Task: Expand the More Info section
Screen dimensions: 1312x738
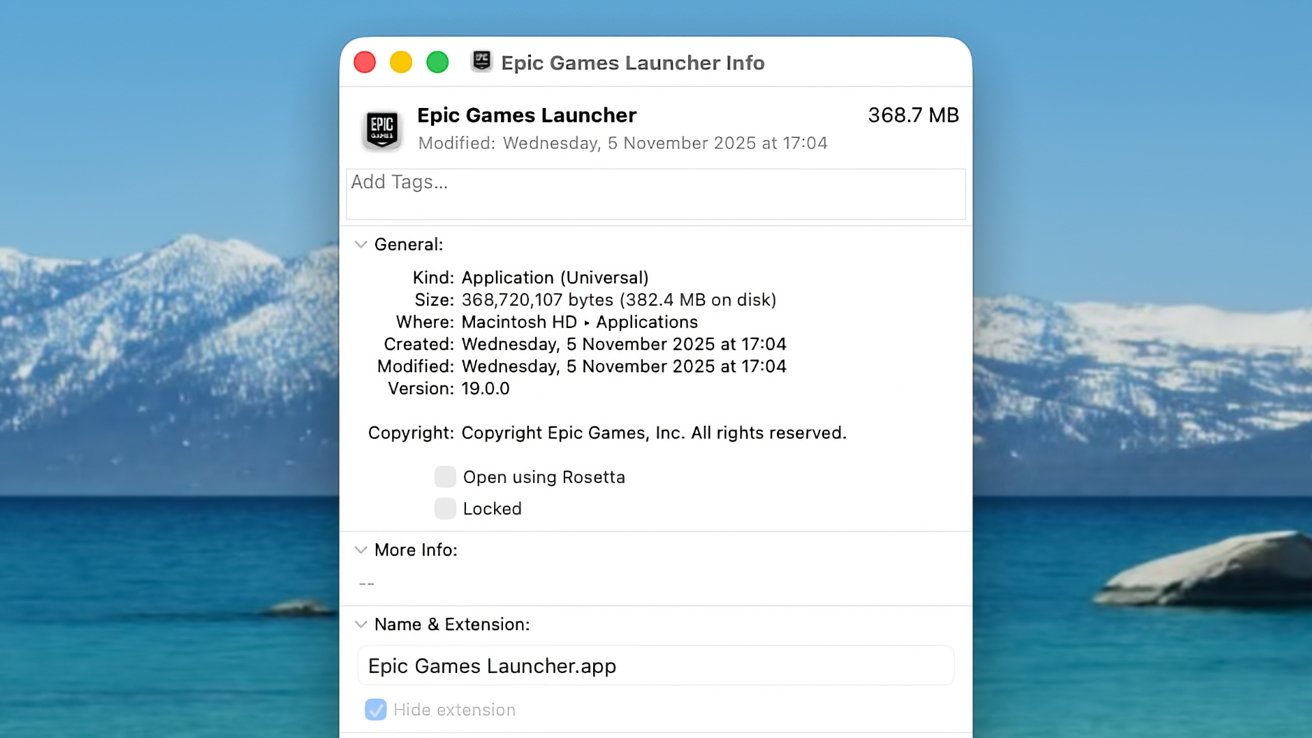Action: tap(361, 550)
